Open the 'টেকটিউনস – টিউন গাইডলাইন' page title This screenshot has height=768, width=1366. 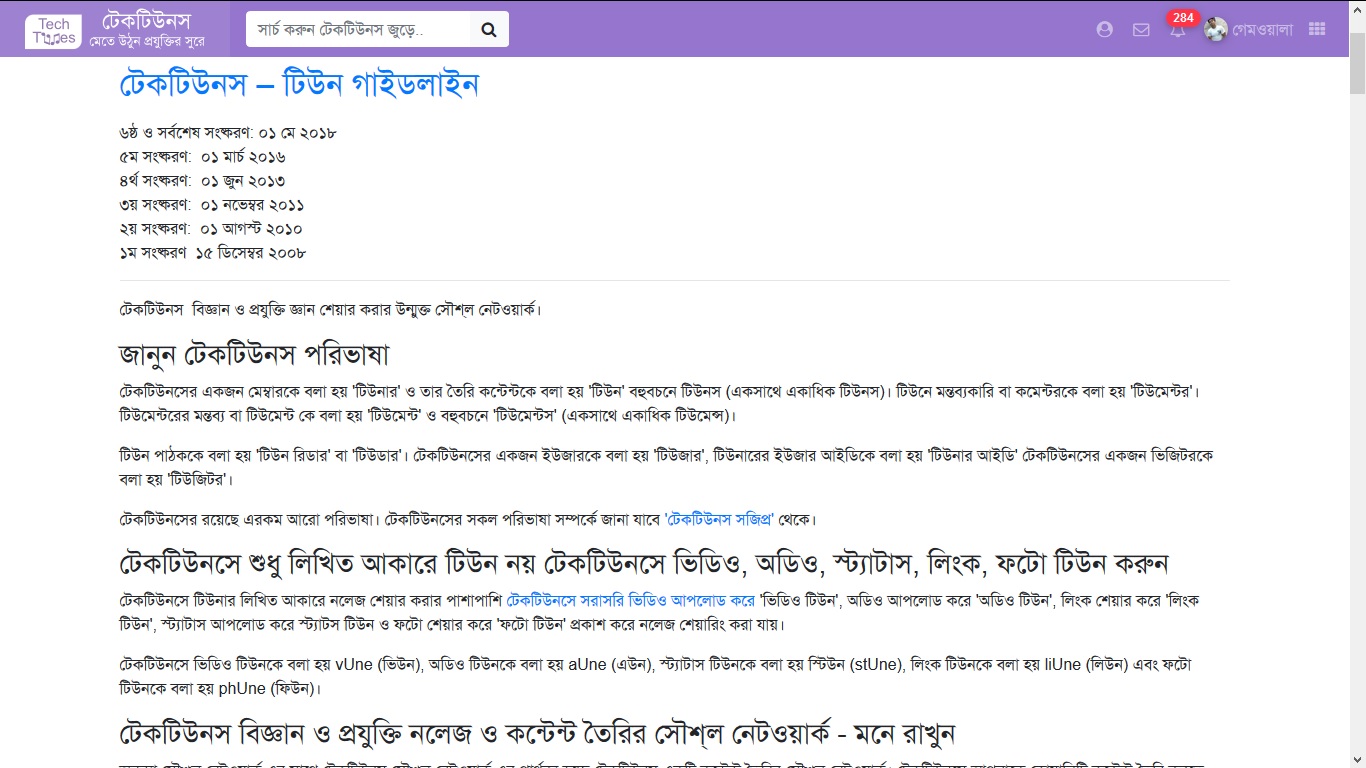pos(299,85)
